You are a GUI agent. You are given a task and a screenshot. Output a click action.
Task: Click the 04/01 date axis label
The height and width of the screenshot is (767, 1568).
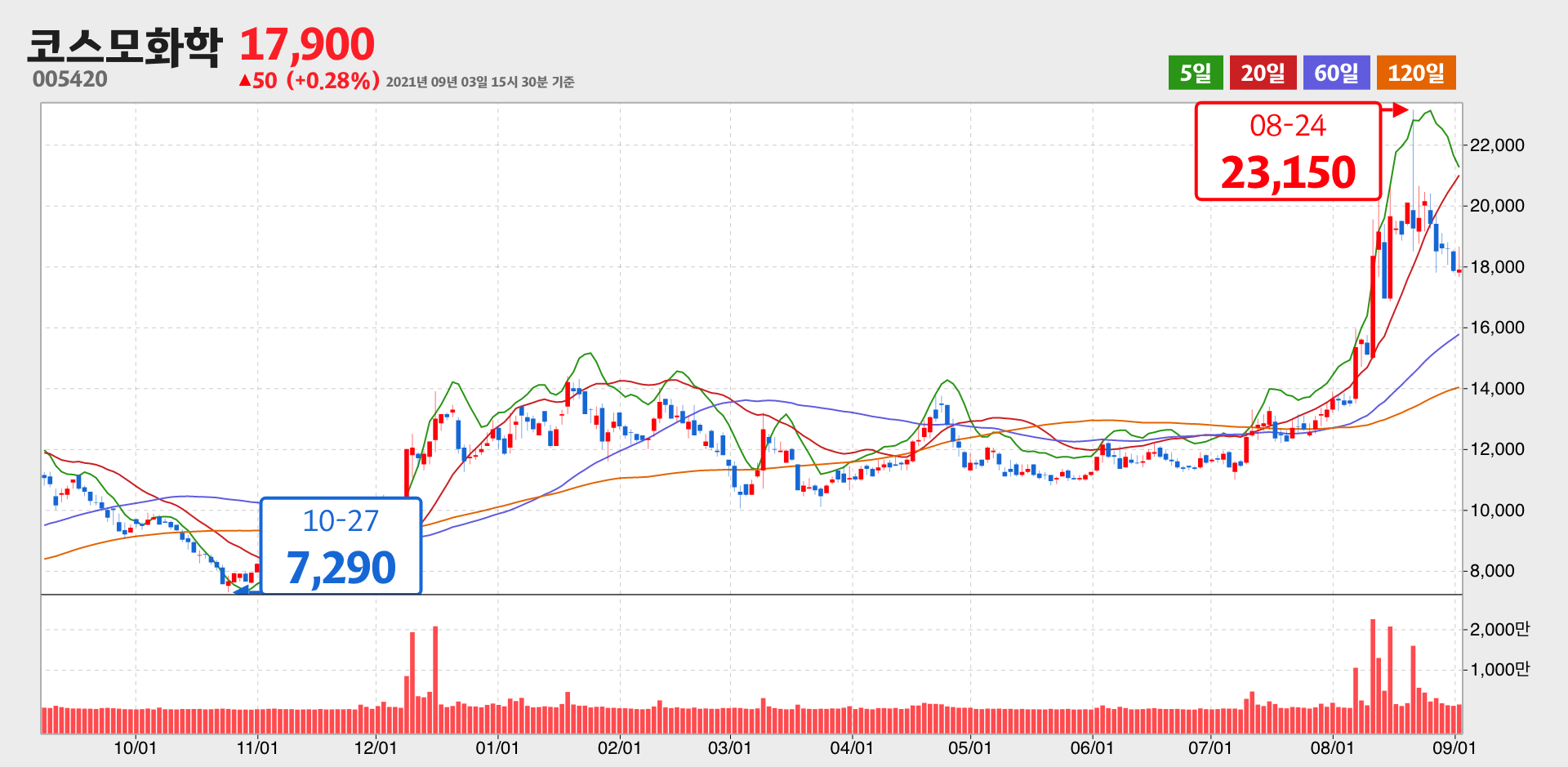pos(852,748)
